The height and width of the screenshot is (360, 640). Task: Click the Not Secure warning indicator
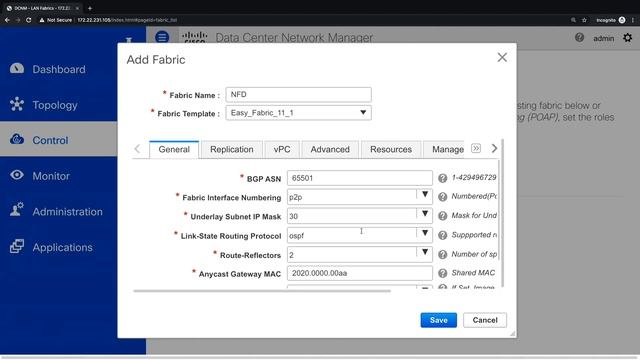[x=56, y=20]
